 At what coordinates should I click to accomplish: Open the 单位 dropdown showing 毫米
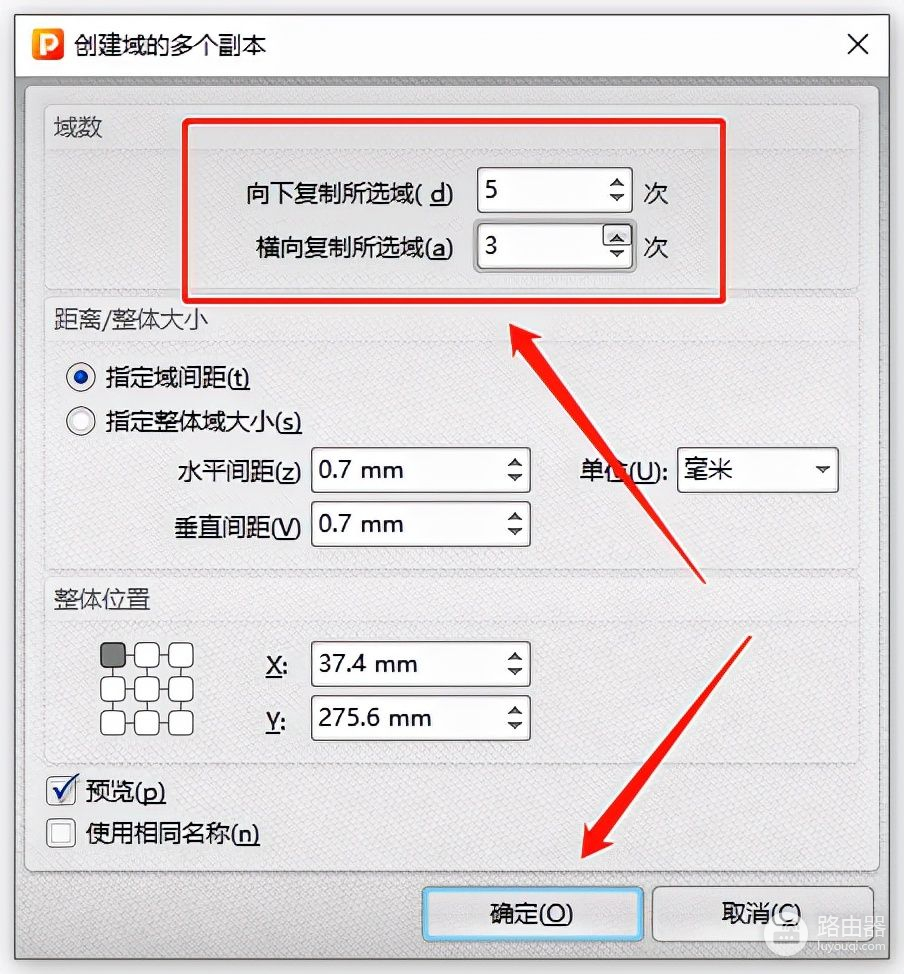click(757, 470)
